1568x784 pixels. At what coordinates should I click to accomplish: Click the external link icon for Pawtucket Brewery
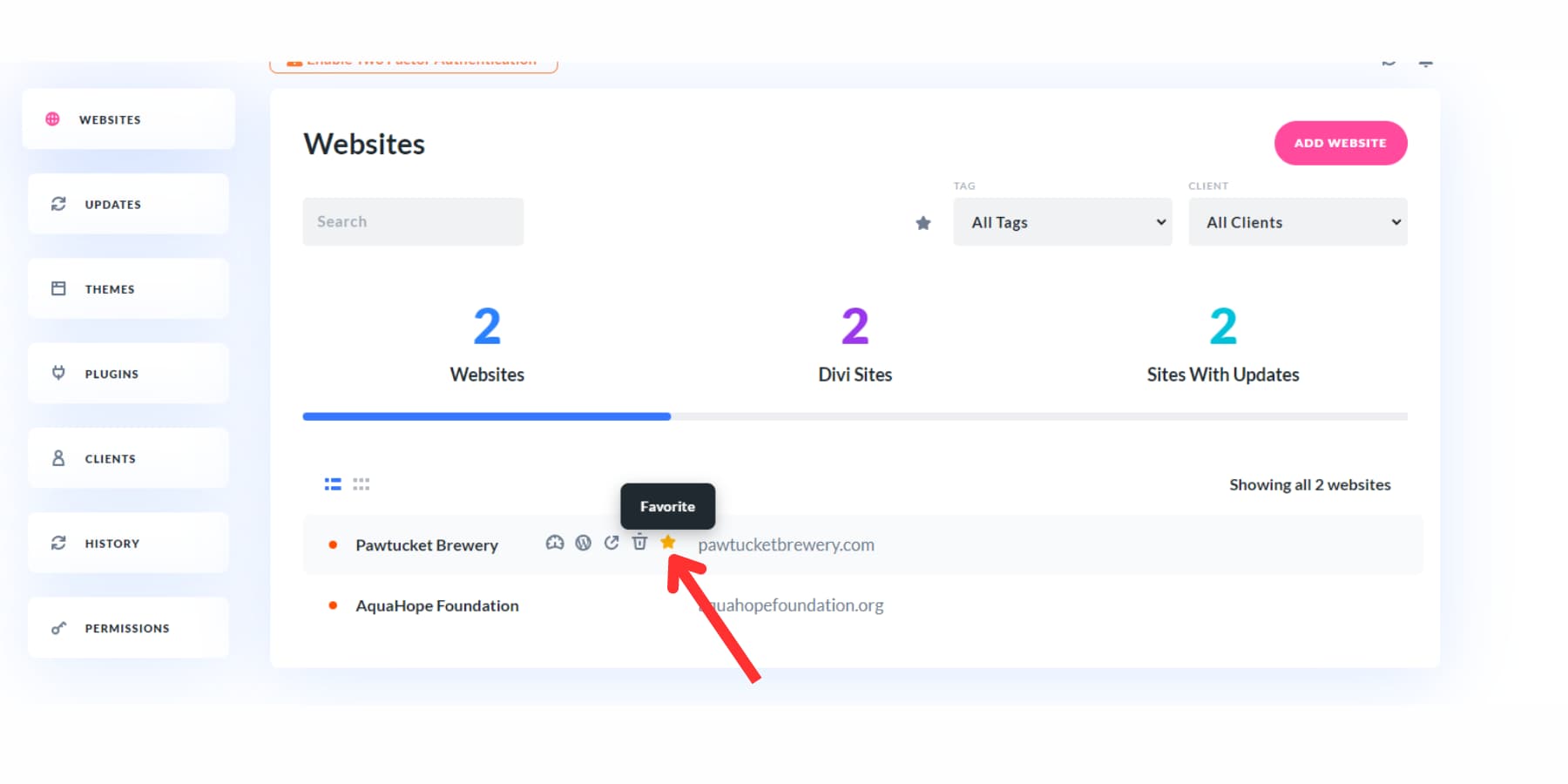(612, 544)
